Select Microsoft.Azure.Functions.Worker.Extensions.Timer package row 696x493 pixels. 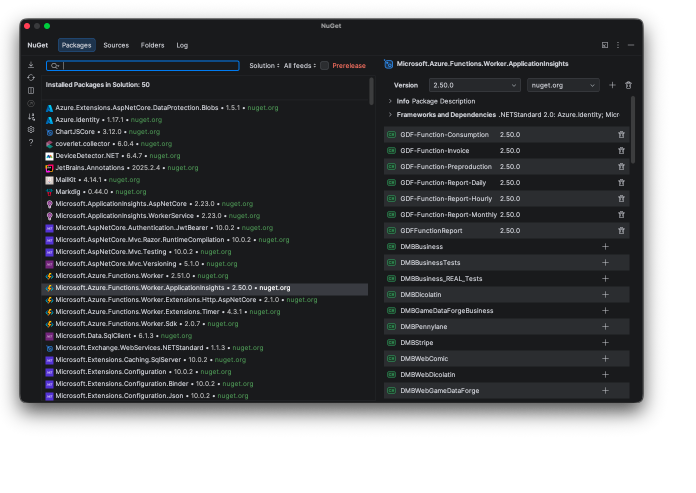tap(205, 312)
